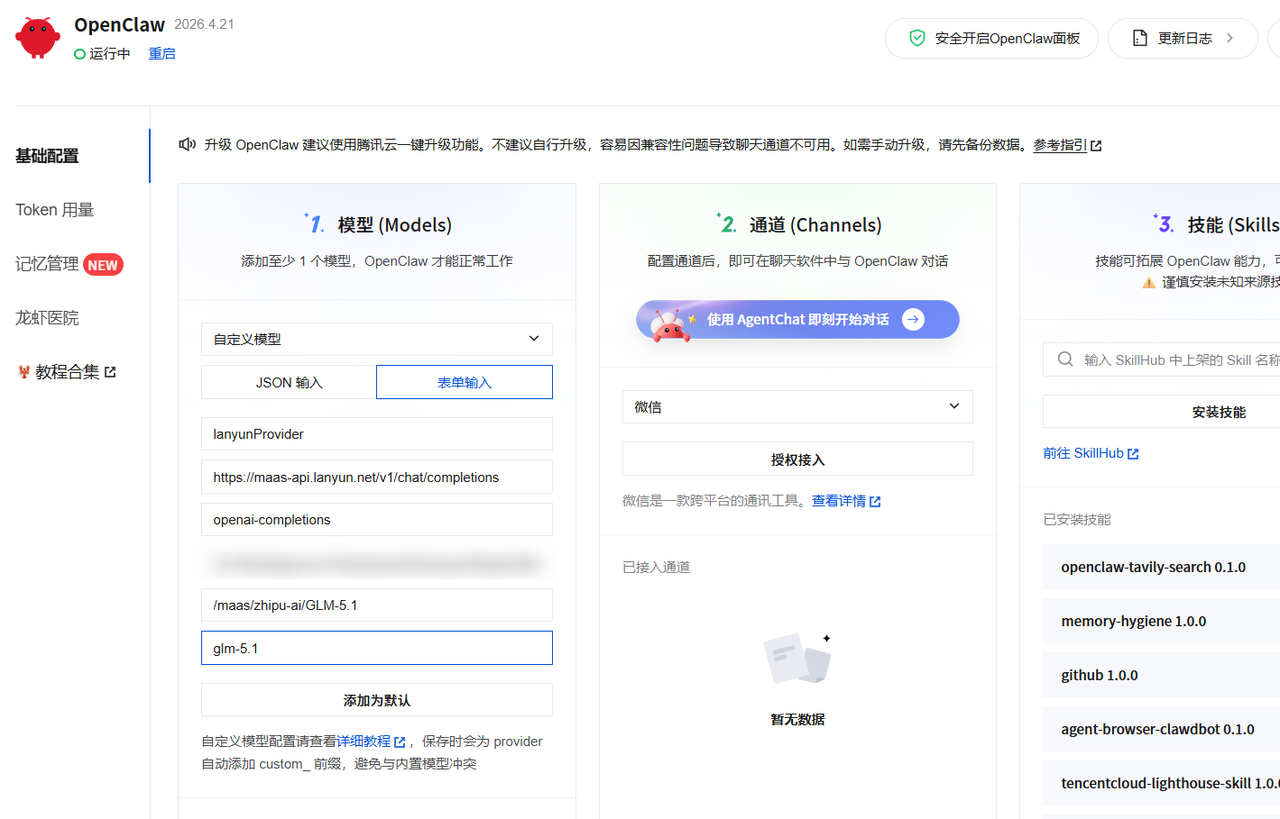
Task: Select the openclaw-tavily-search 0.1.0 skill
Action: pos(1161,567)
